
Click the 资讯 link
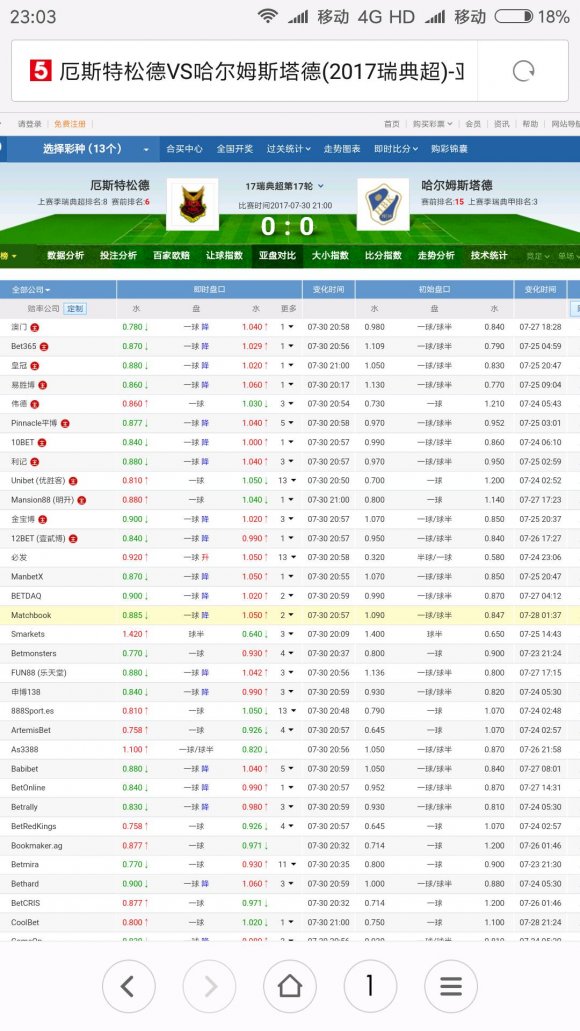[502, 124]
